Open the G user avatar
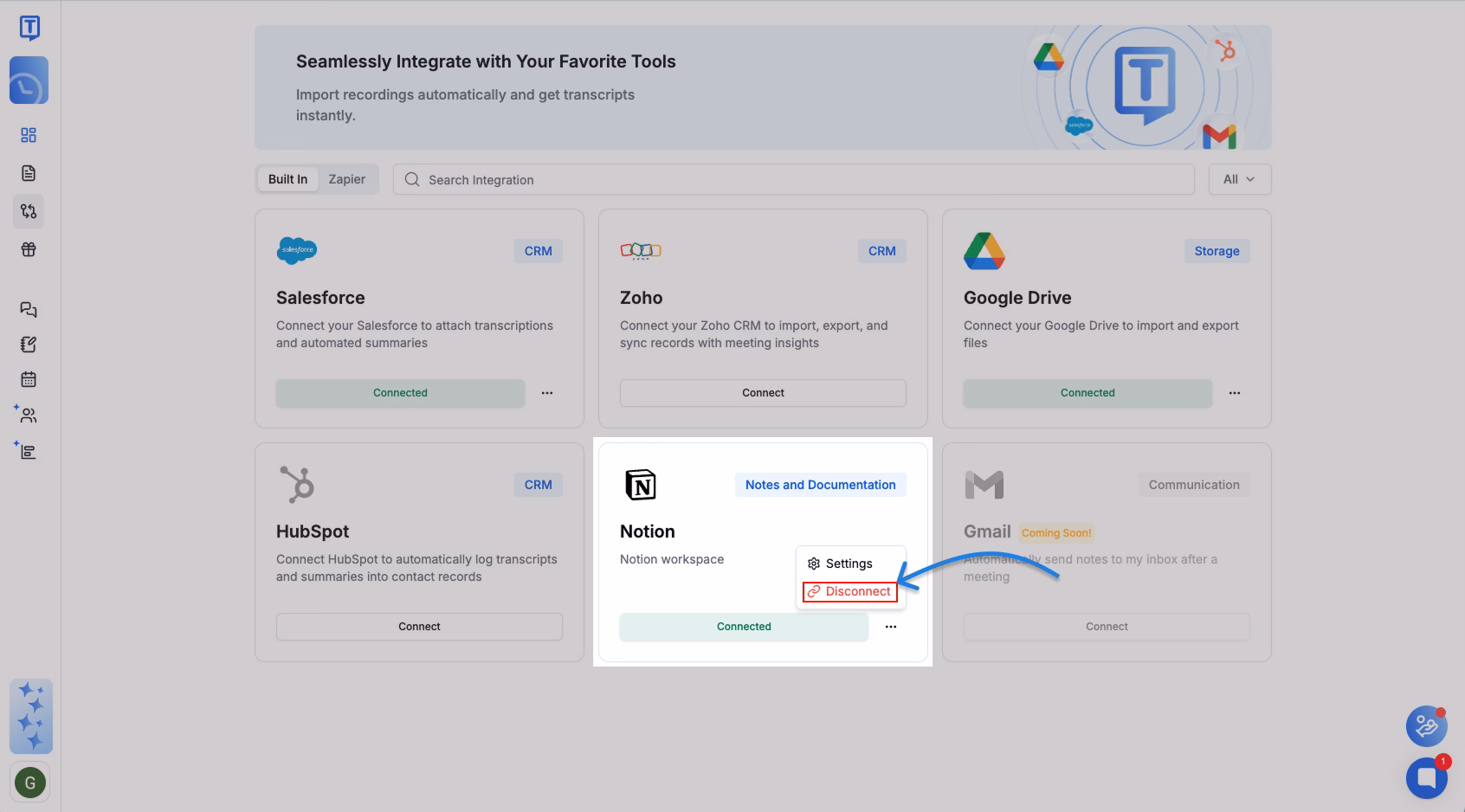The width and height of the screenshot is (1465, 812). tap(30, 783)
